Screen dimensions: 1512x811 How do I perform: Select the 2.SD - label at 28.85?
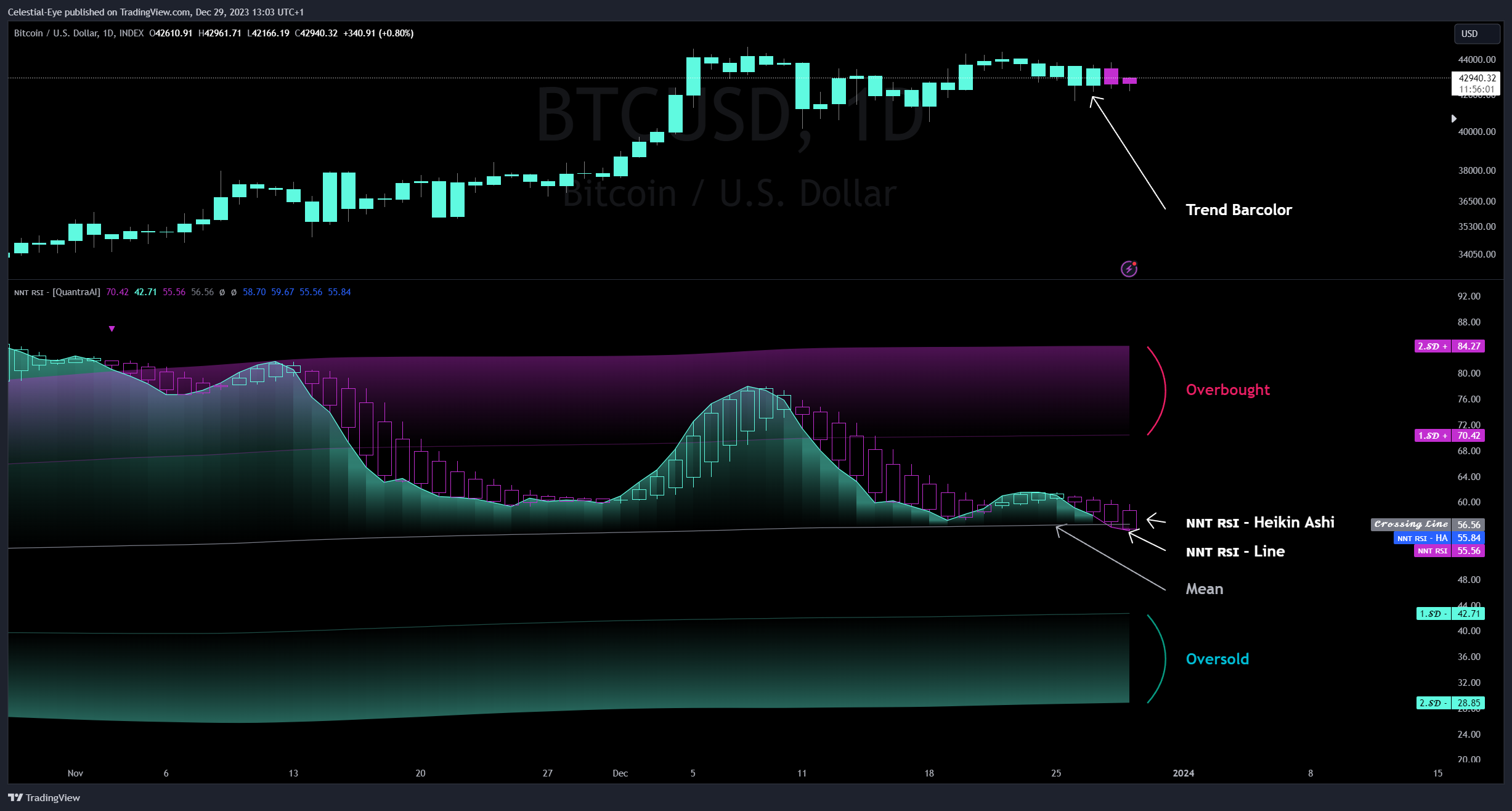pos(1450,703)
